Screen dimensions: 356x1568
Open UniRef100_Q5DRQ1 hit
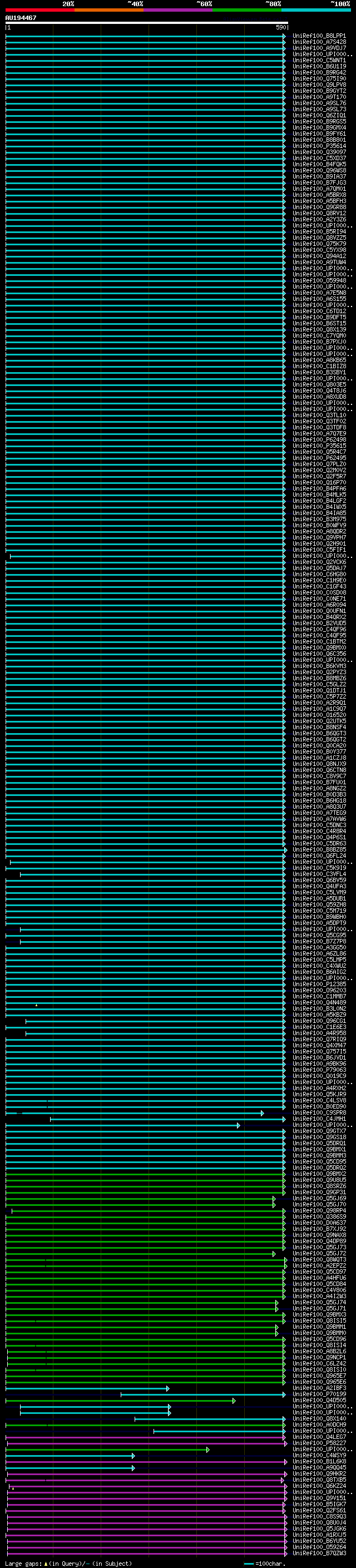click(x=319, y=1144)
